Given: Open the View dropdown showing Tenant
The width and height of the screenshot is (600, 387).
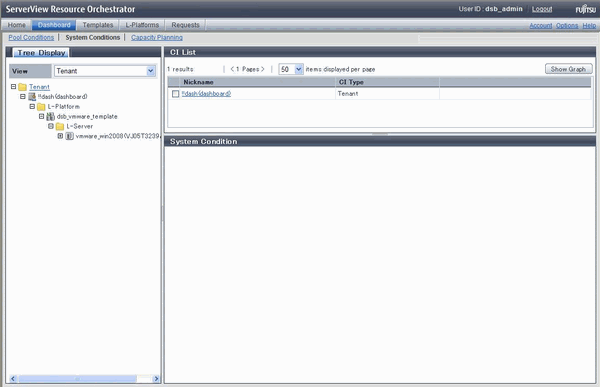Looking at the screenshot, I should 105,71.
